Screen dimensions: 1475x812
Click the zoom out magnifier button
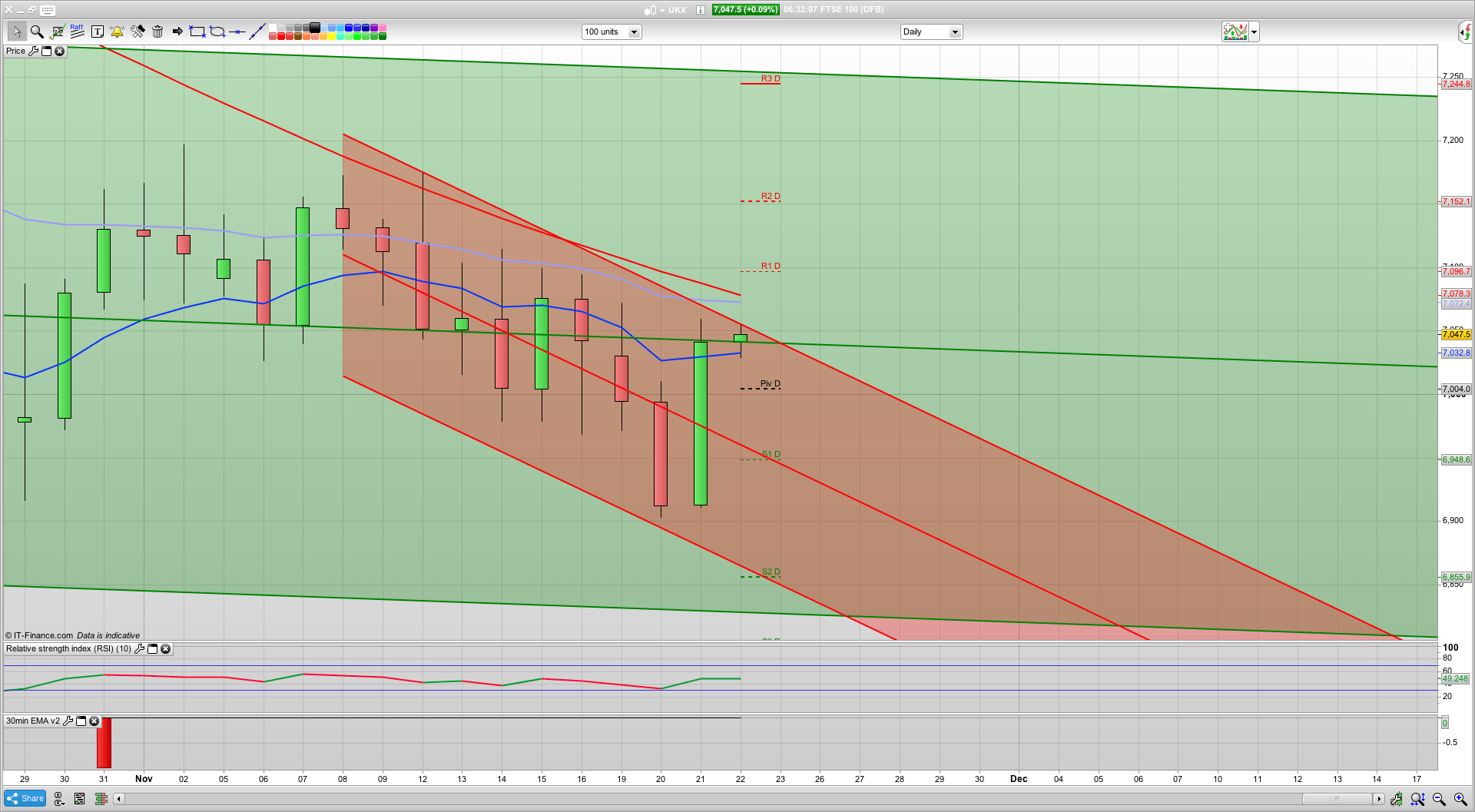[1439, 800]
